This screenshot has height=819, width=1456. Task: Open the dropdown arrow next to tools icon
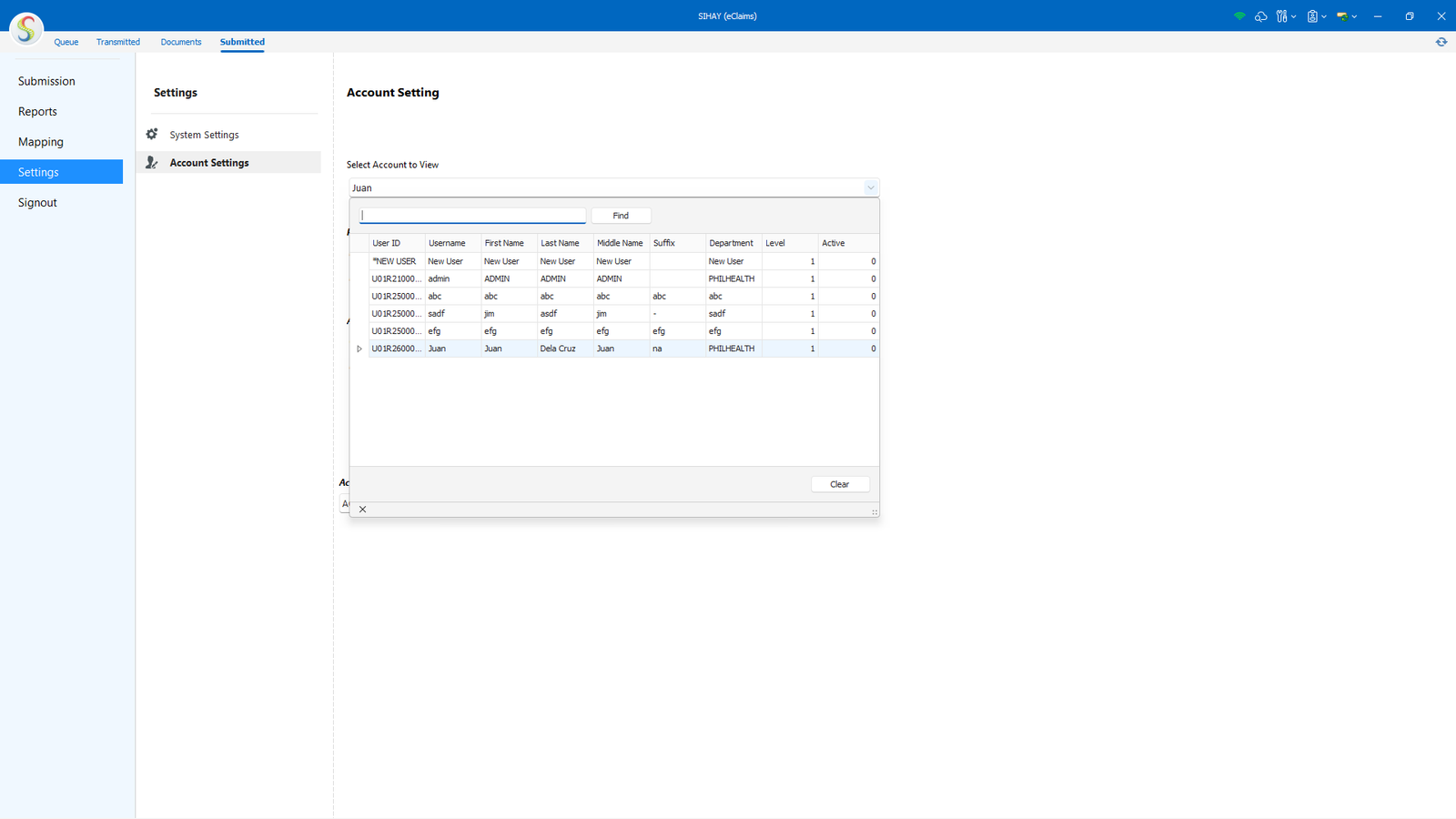click(x=1294, y=16)
